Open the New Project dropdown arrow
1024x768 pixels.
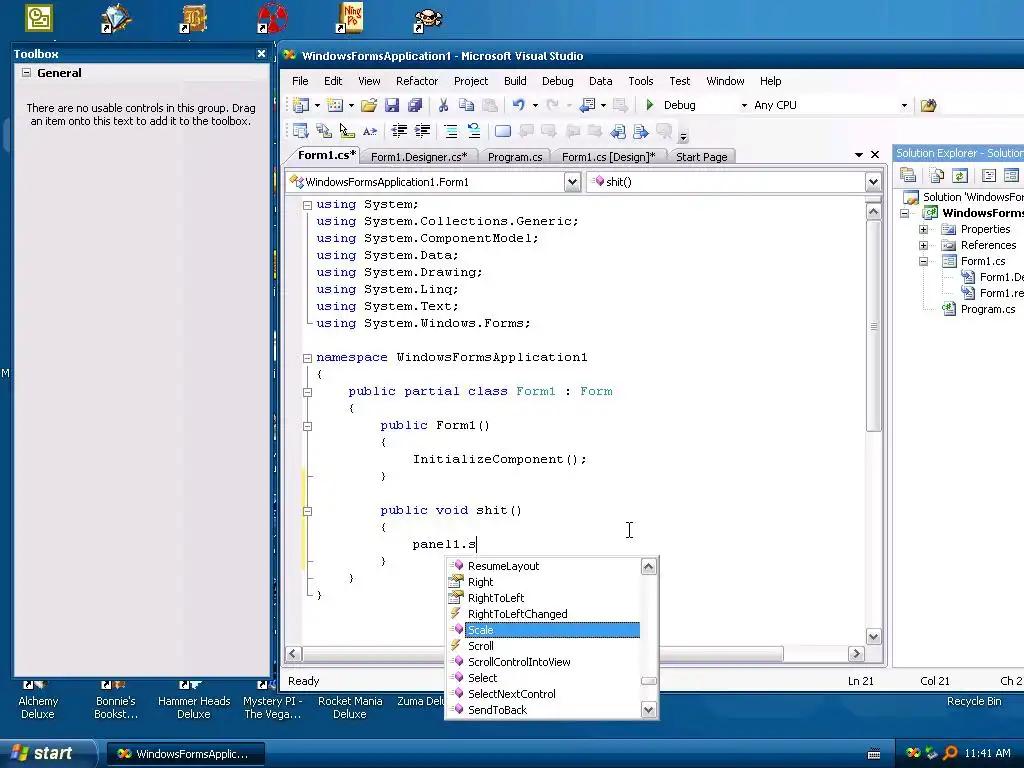point(317,105)
